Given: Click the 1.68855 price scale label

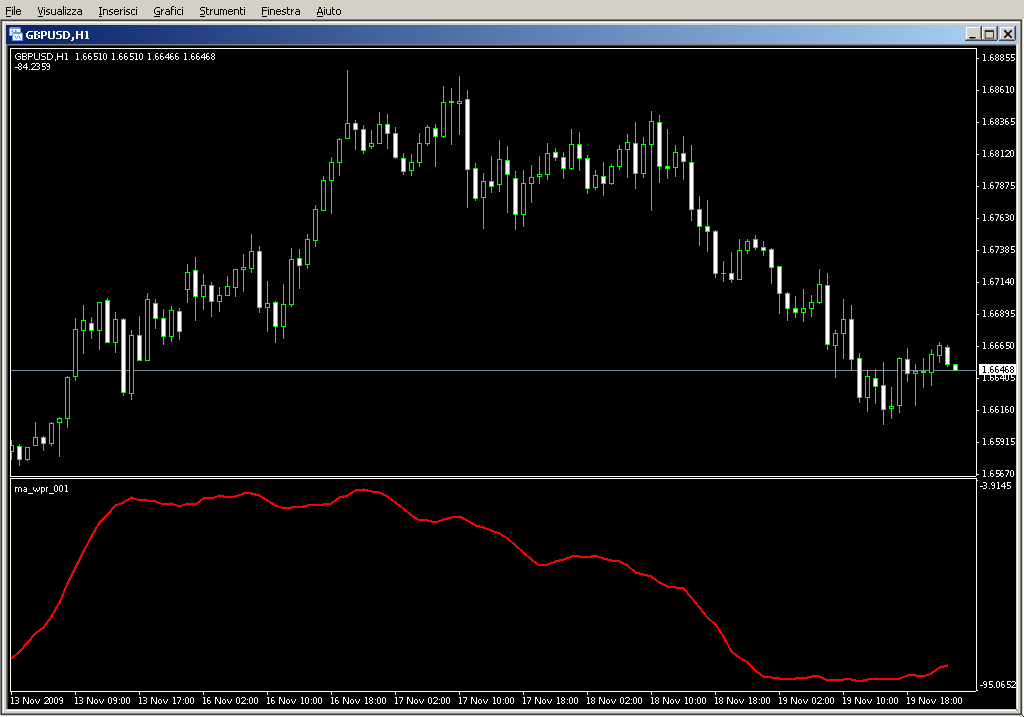Looking at the screenshot, I should point(999,57).
